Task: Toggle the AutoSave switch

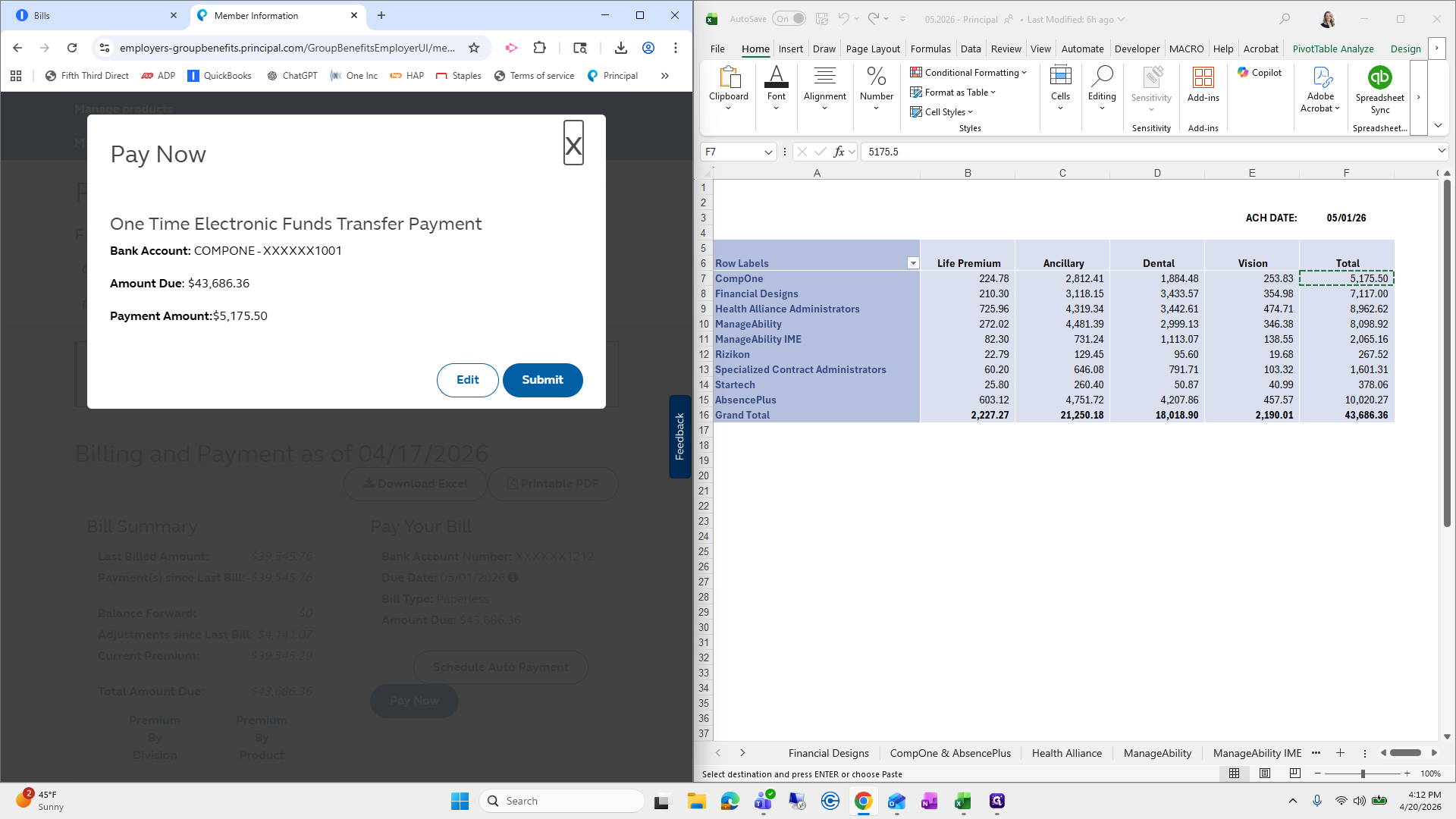Action: point(789,19)
